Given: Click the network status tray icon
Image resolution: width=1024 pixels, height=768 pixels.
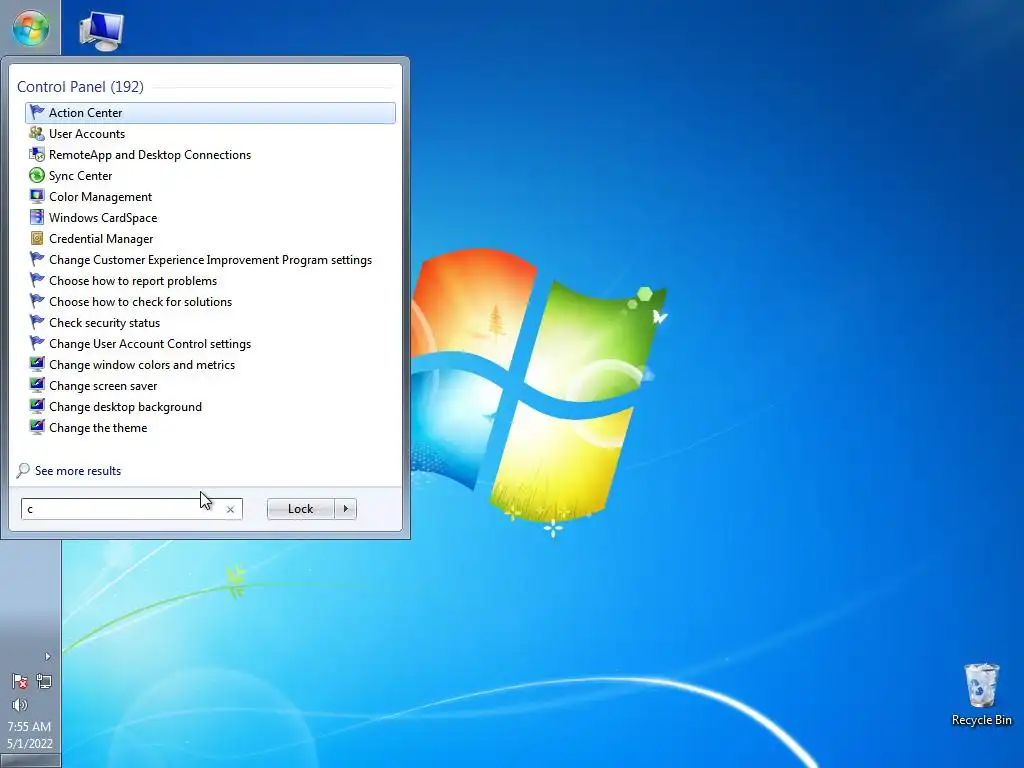Looking at the screenshot, I should pos(44,681).
